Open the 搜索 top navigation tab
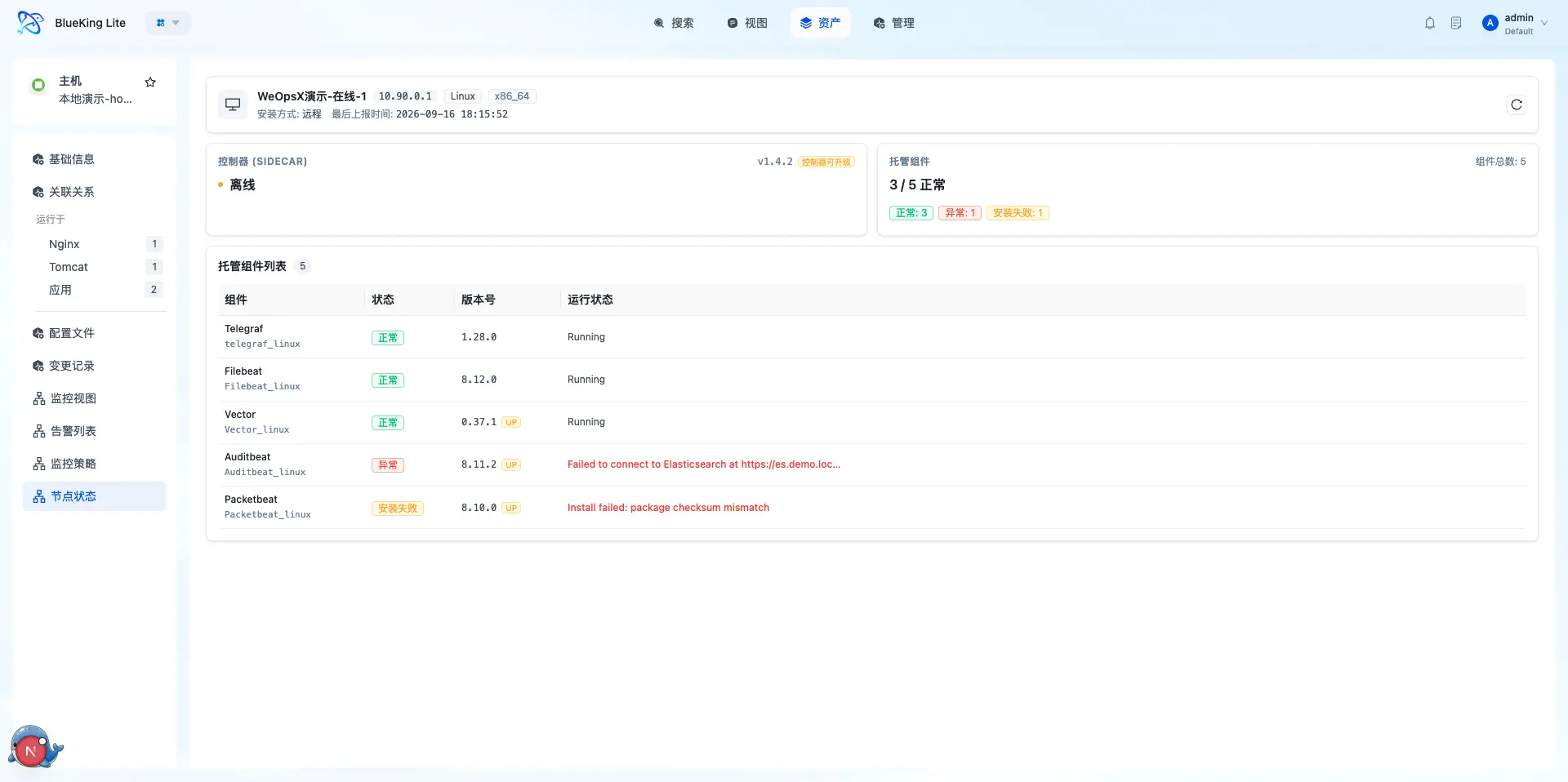1568x782 pixels. point(674,23)
